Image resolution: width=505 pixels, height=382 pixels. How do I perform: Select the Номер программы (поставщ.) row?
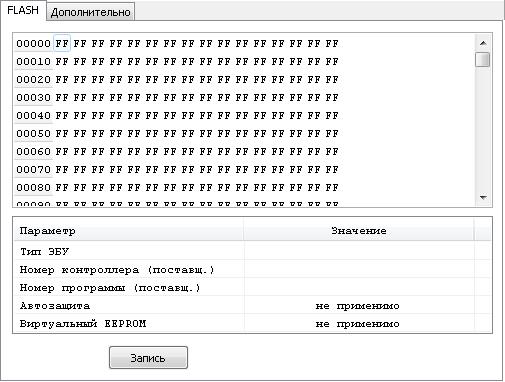252,287
